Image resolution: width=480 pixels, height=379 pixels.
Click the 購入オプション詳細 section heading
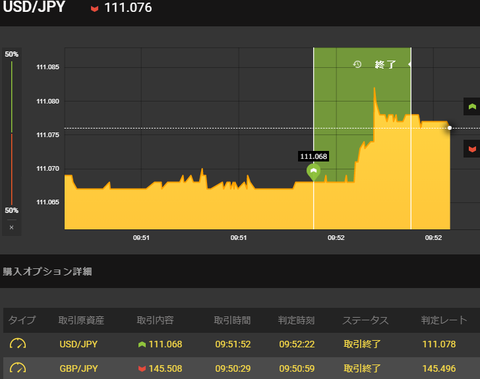coord(47,272)
